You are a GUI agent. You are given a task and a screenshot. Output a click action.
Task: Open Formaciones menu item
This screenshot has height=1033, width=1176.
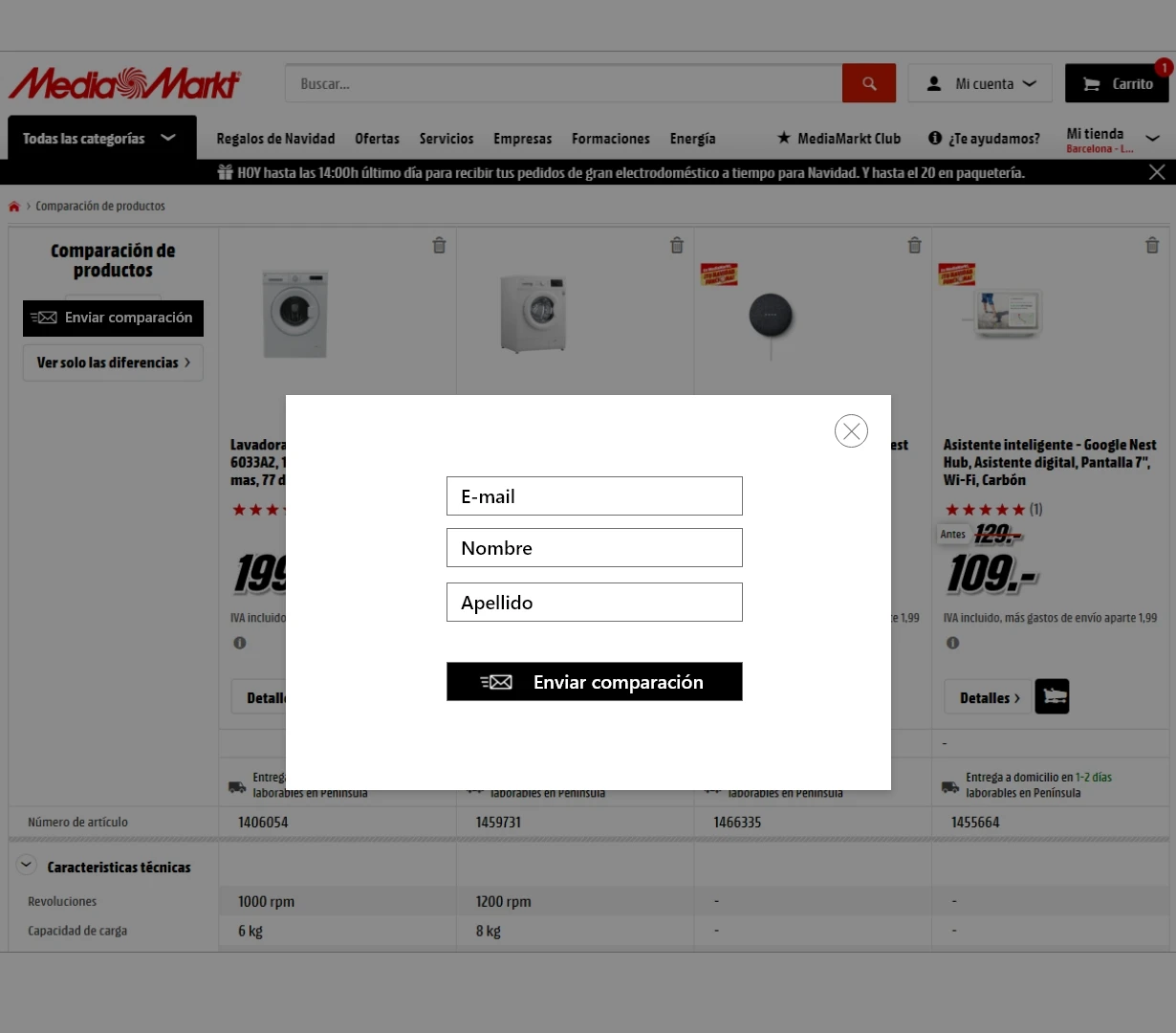point(611,139)
